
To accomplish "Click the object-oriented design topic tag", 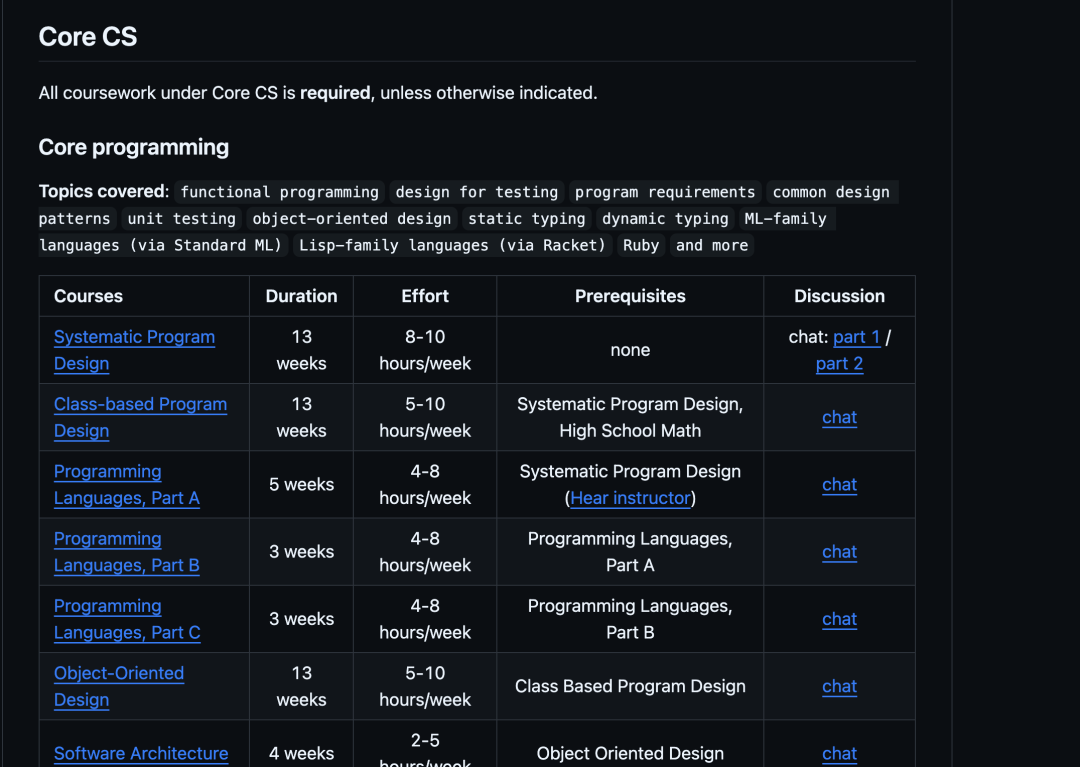I will point(352,219).
